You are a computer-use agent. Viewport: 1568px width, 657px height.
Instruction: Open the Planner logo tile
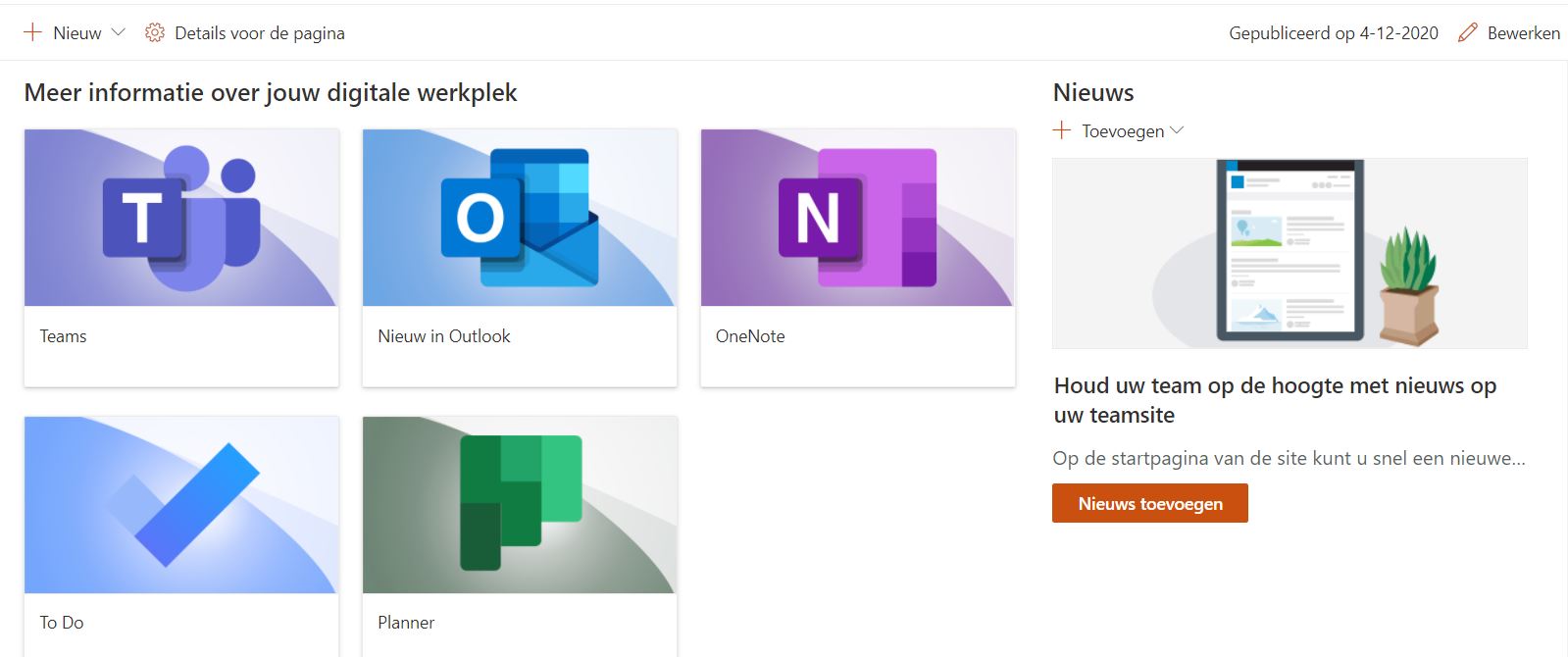pos(520,505)
